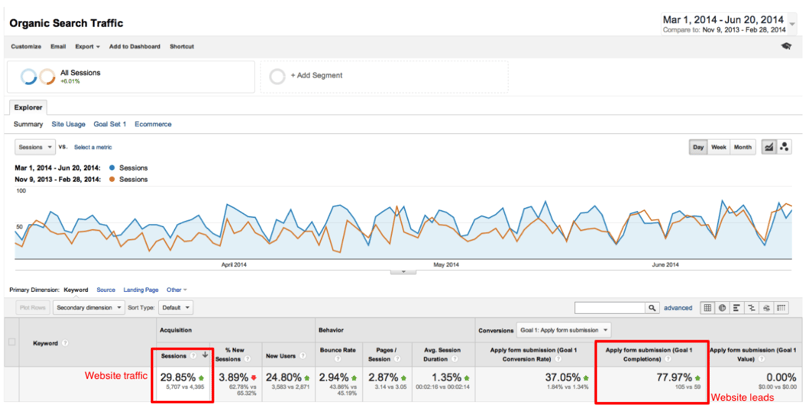The image size is (810, 412).
Task: Open the Secondary dimension dropdown
Action: tap(88, 308)
